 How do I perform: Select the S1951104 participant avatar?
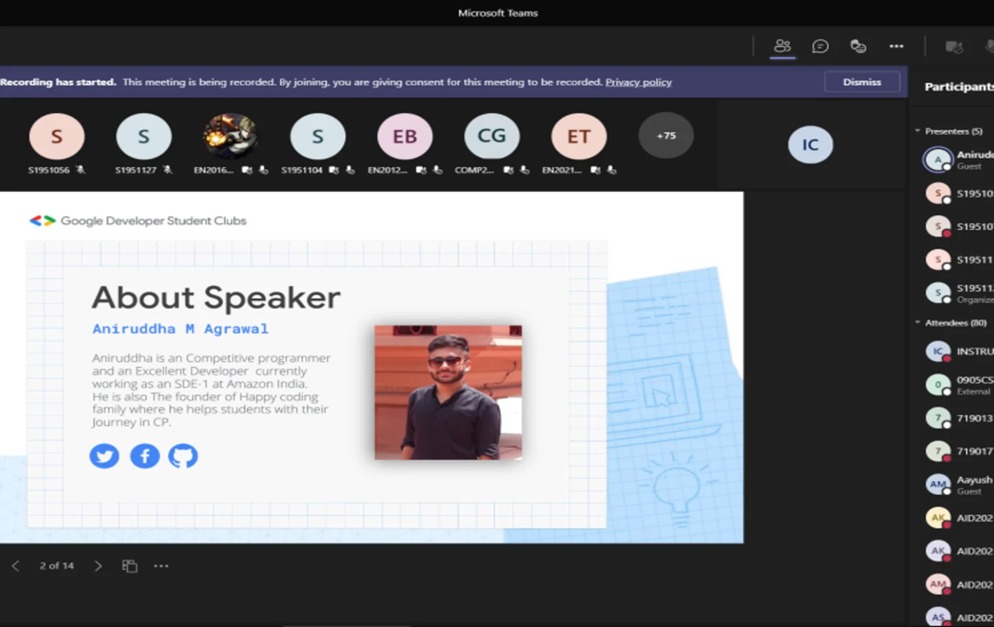click(318, 136)
